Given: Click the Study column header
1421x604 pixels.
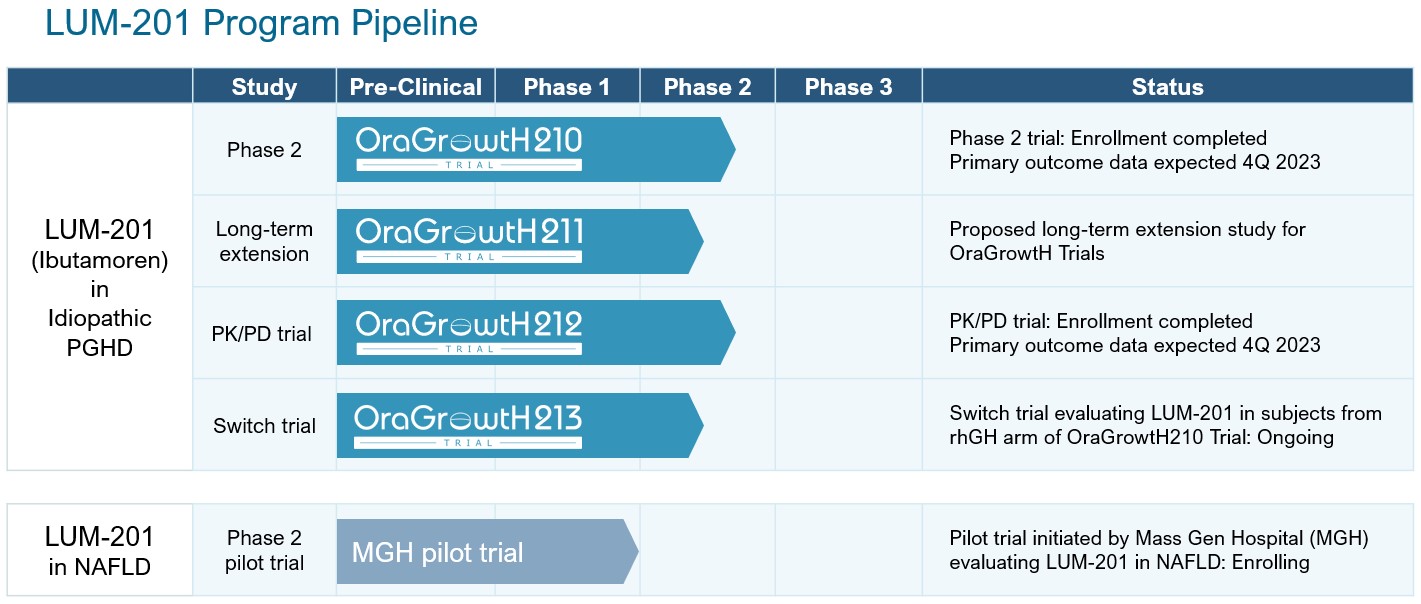Looking at the screenshot, I should pos(264,87).
